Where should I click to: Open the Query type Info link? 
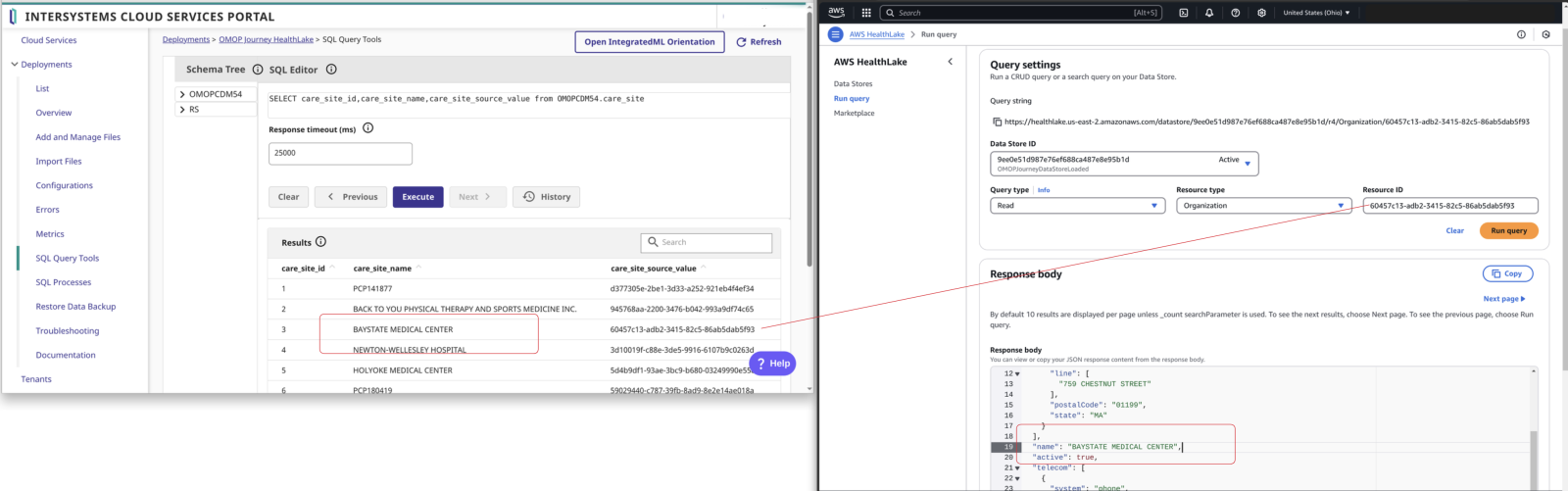pyautogui.click(x=1044, y=190)
